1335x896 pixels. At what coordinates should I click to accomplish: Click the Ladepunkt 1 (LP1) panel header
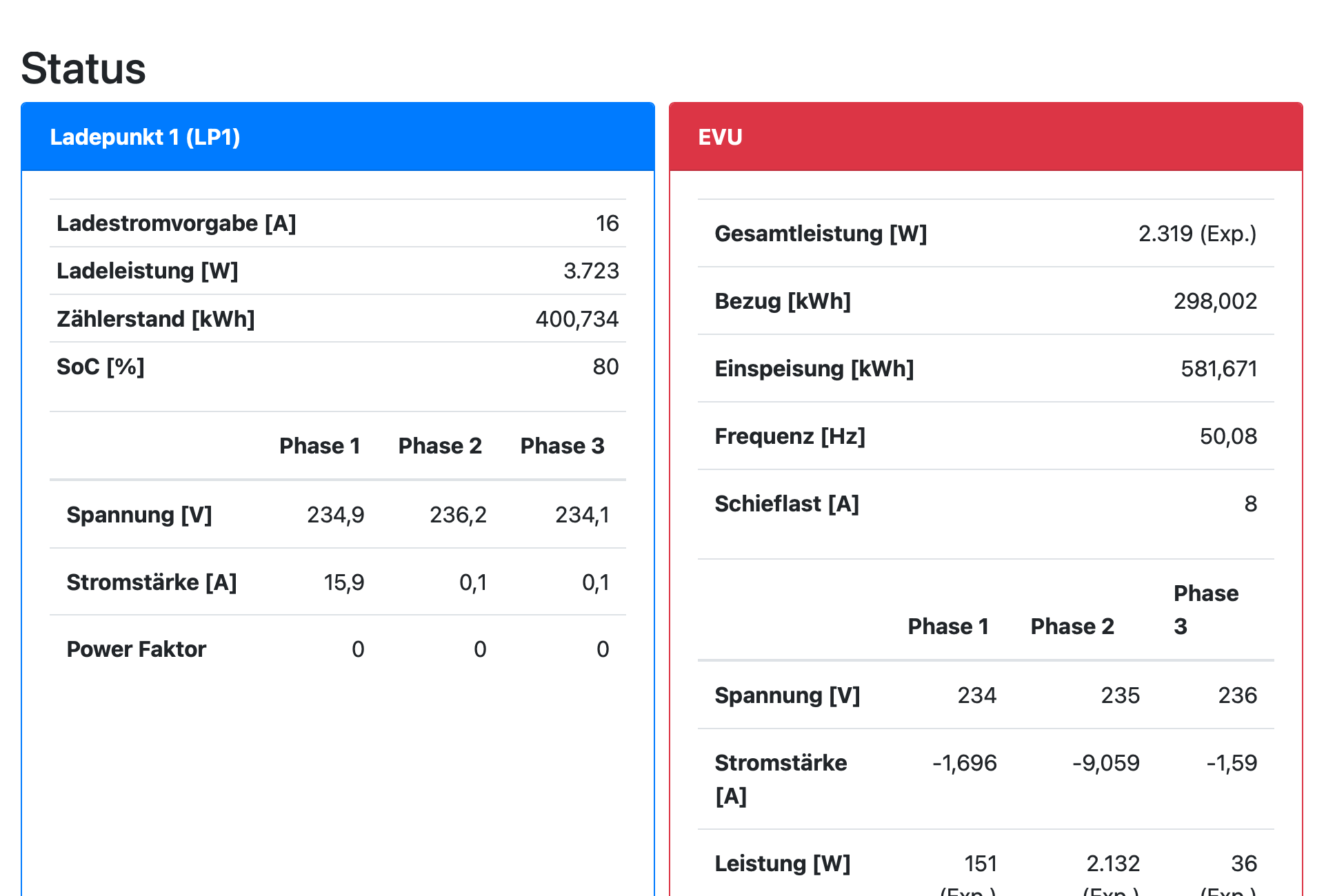click(145, 137)
